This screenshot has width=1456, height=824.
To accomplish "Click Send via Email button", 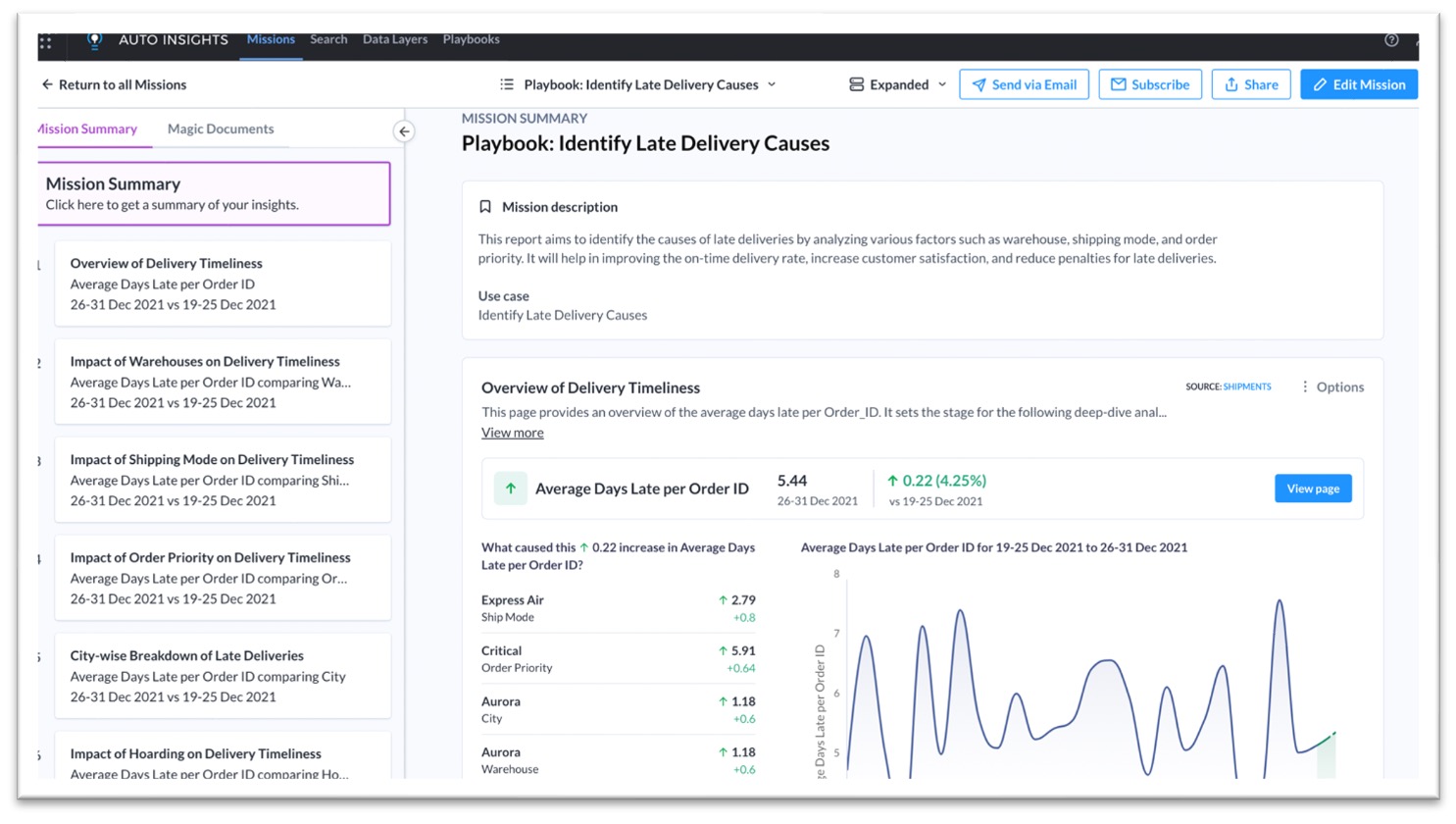I will click(1024, 84).
